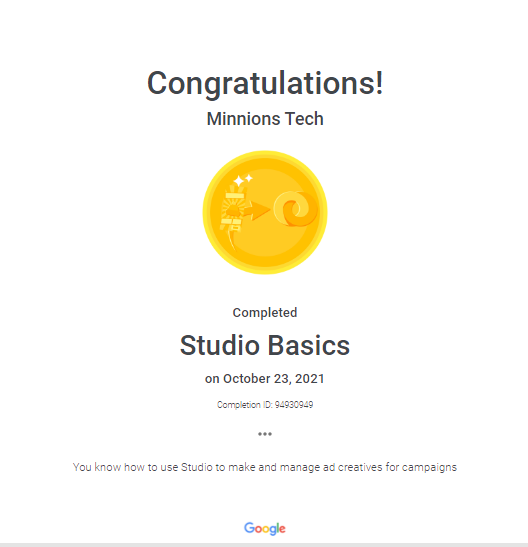The image size is (528, 547).
Task: Click the Studio Basics course title
Action: (x=265, y=345)
